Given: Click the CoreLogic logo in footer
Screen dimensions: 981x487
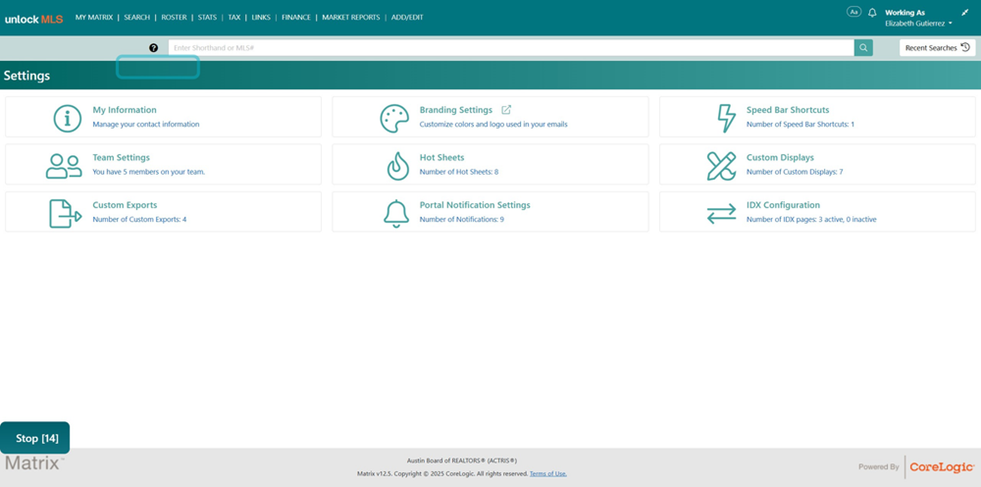Looking at the screenshot, I should 942,467.
